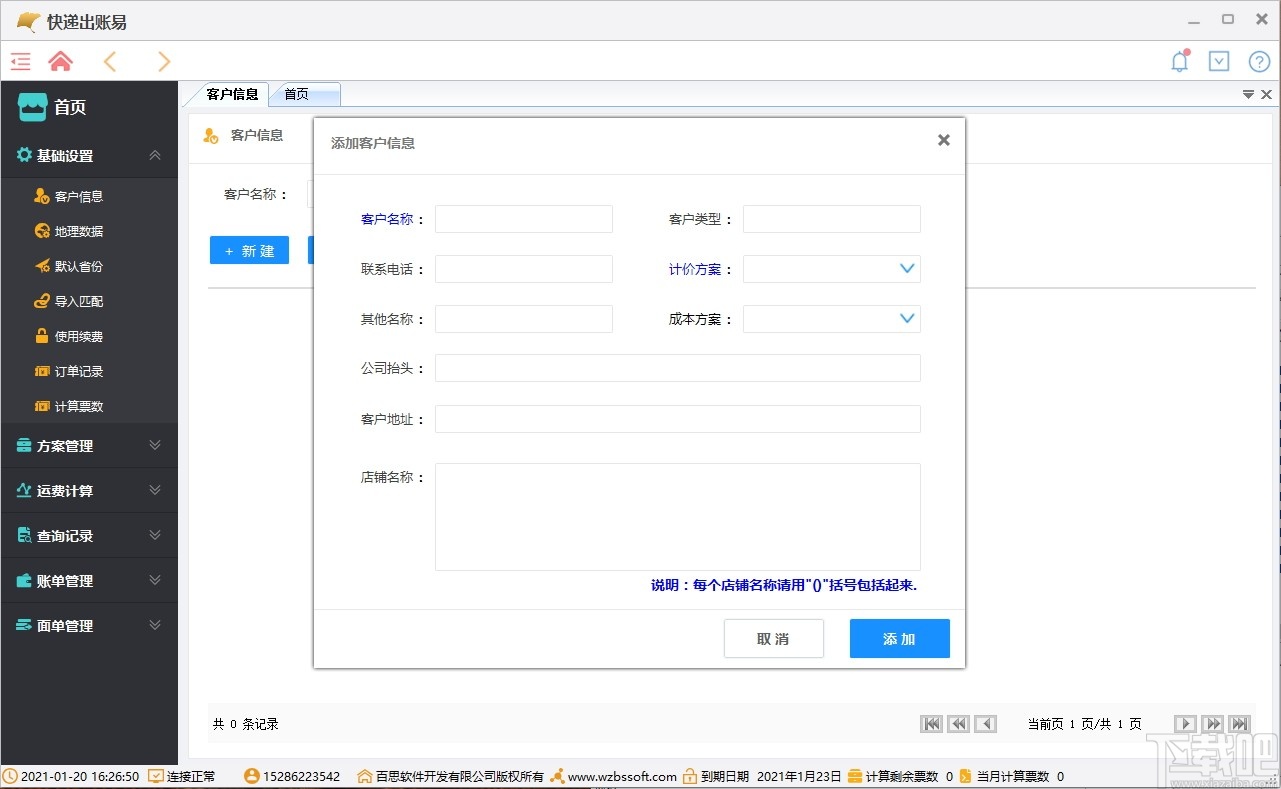
Task: Click the 连接正常 status indicator
Action: pyautogui.click(x=182, y=776)
